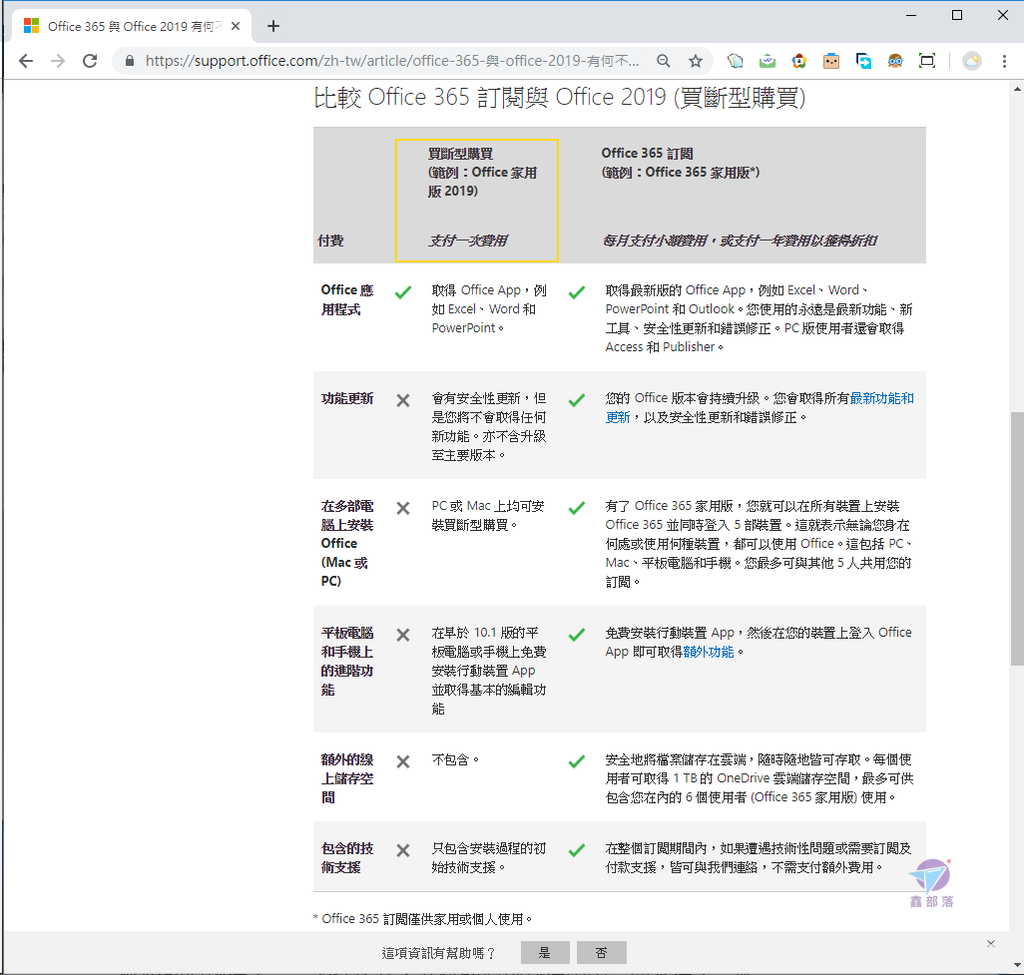1024x975 pixels.
Task: Click the scrollbar down arrow
Action: point(1017,966)
